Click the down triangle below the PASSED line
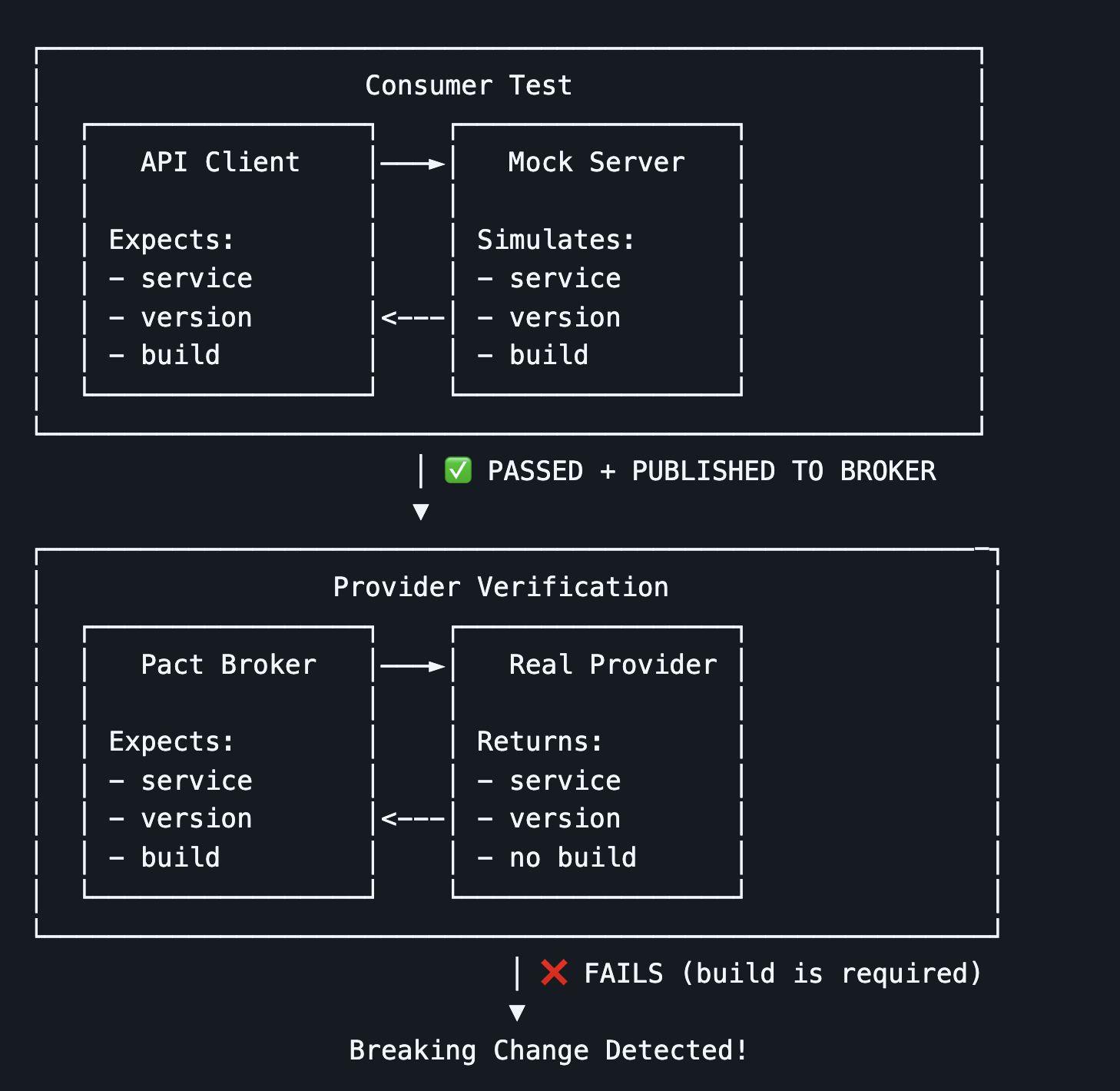 click(421, 512)
